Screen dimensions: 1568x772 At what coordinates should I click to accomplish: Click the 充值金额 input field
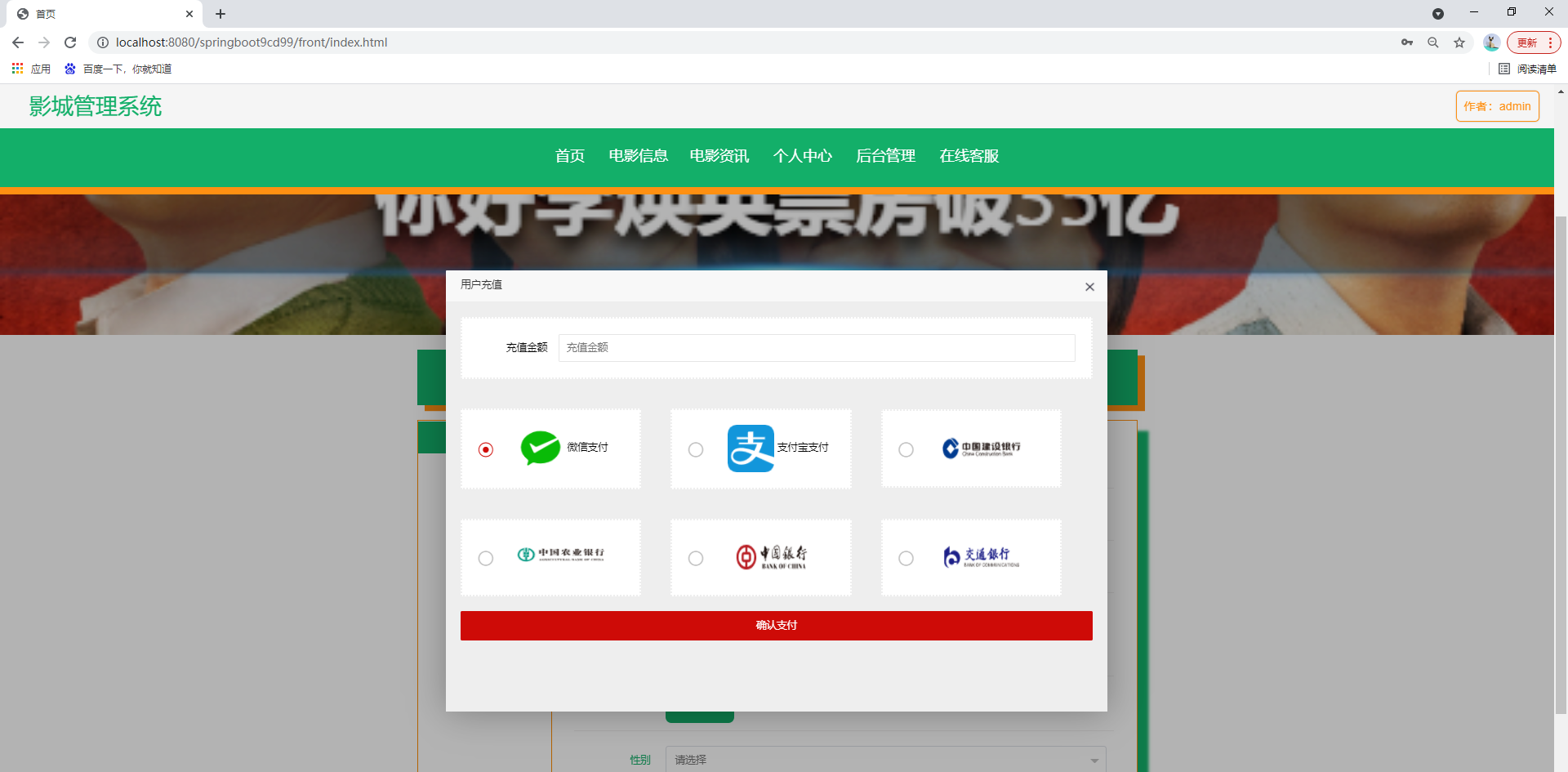coord(817,347)
